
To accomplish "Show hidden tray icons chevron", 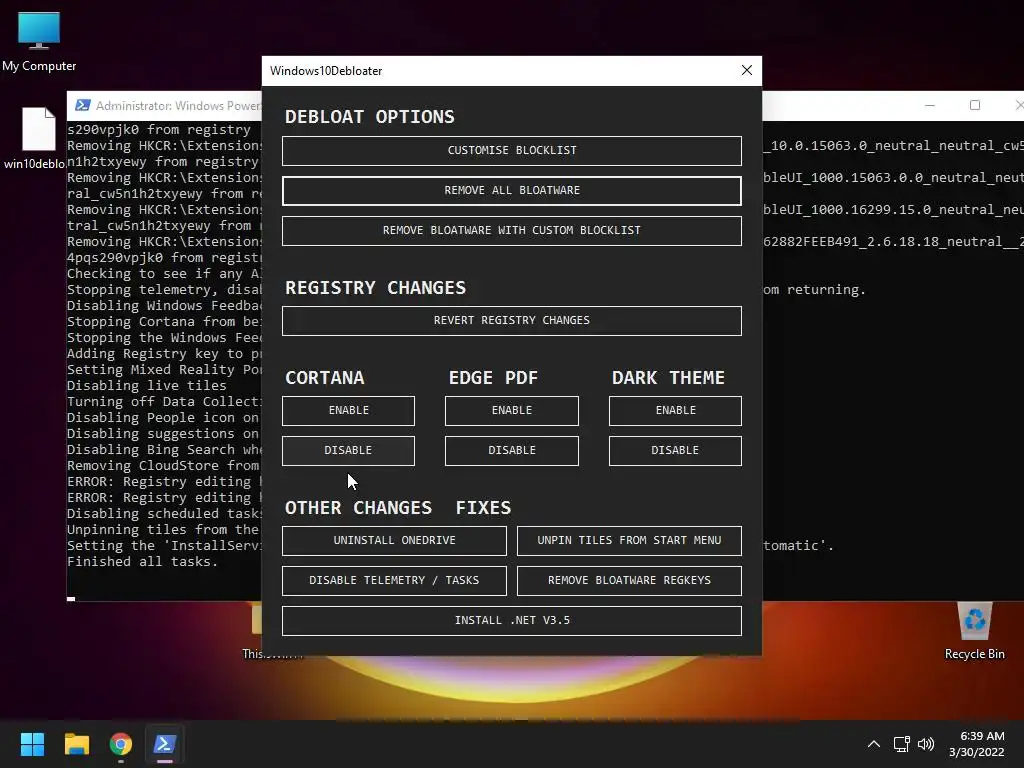I will (x=873, y=744).
